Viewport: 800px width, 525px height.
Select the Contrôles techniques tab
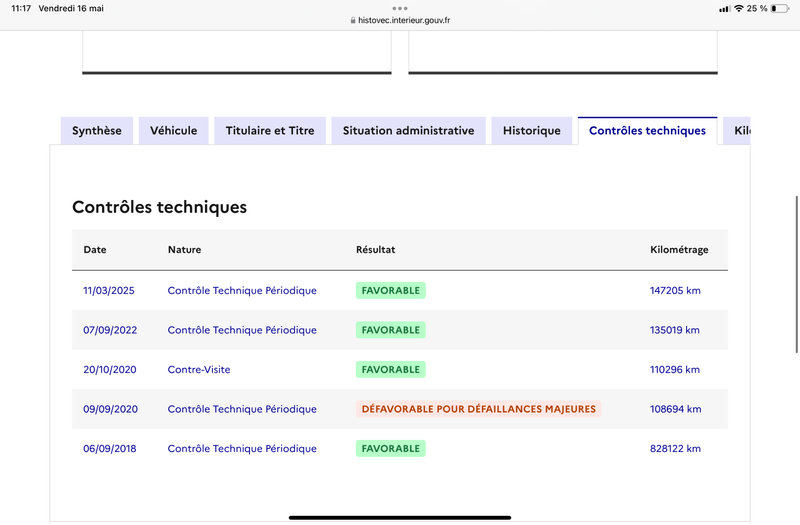click(x=647, y=131)
